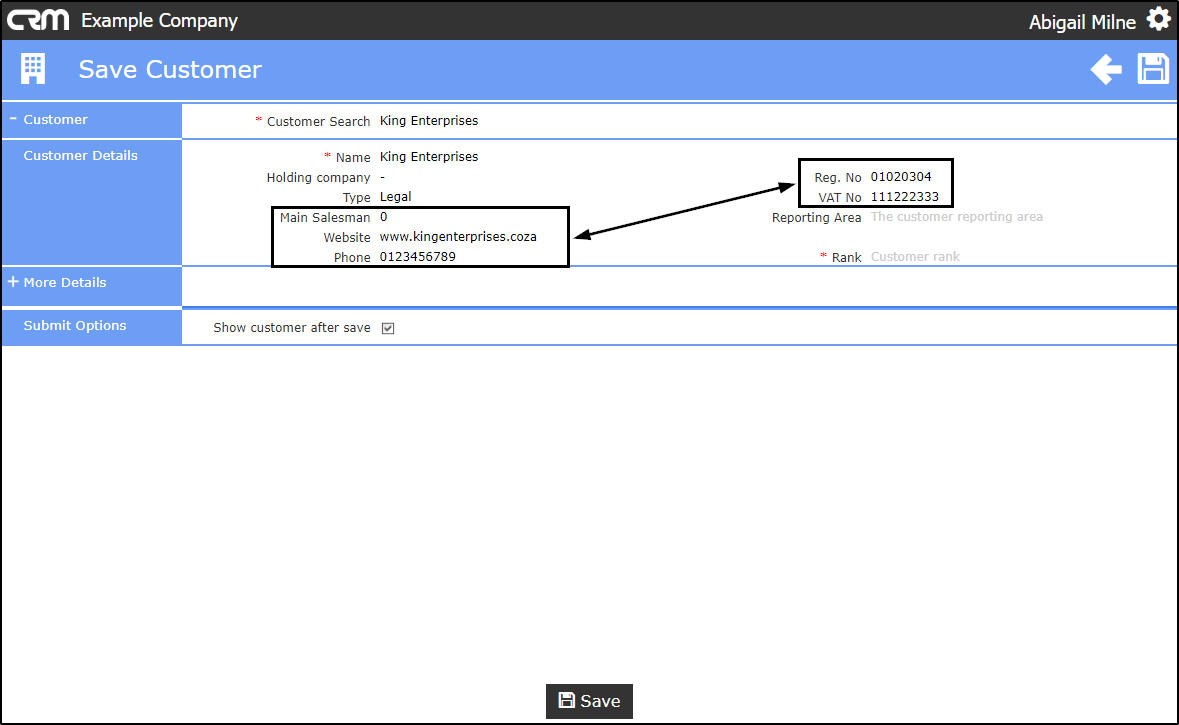Click the VAT No field value
The image size is (1179, 725).
[x=905, y=197]
